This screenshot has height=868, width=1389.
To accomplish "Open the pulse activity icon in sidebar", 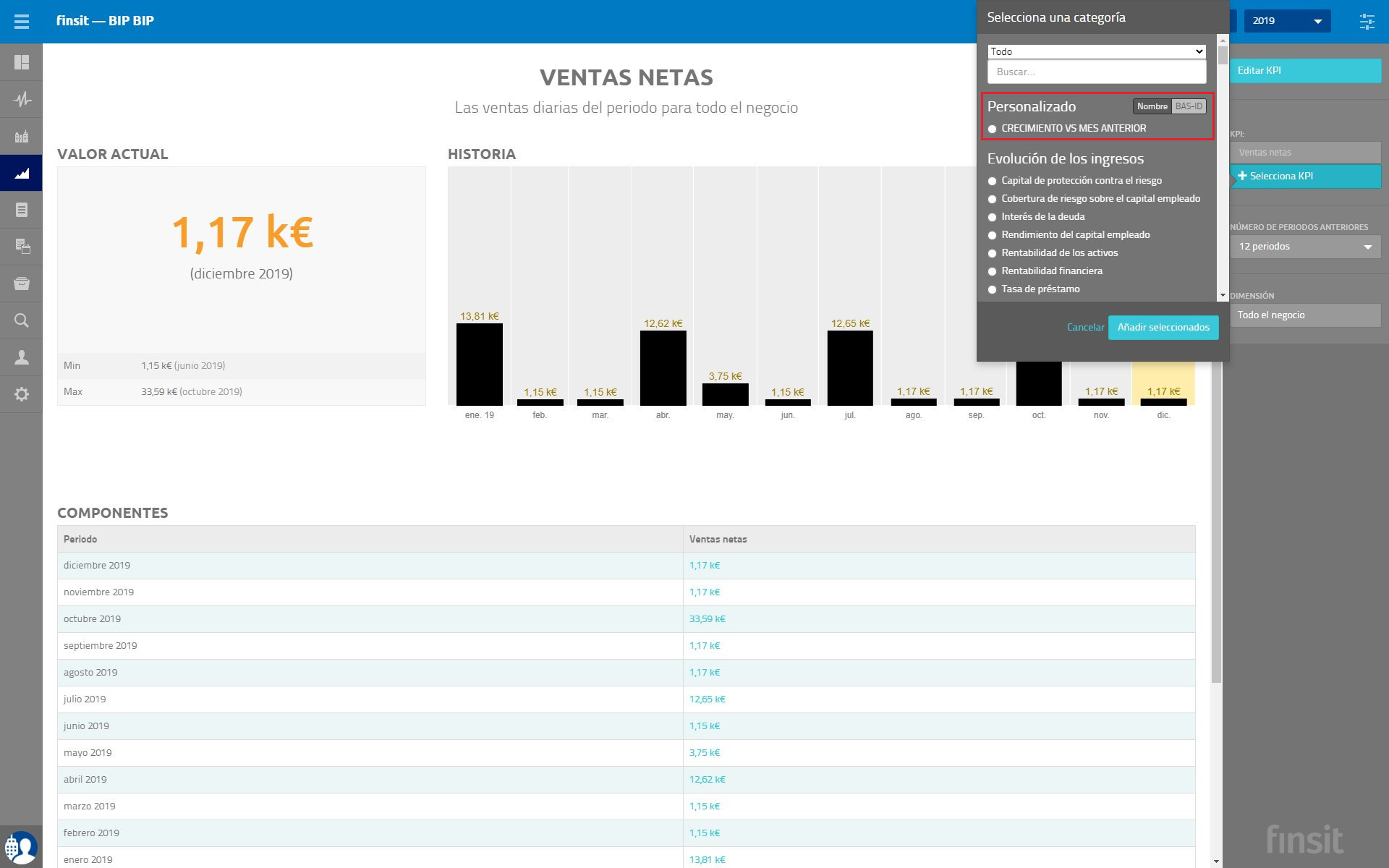I will 22,99.
